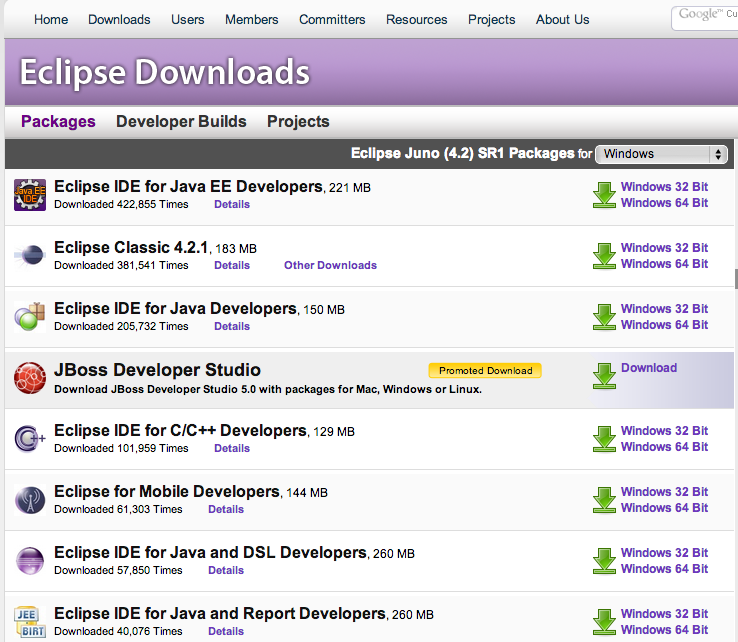Click green download arrow for Report Developers

click(x=604, y=622)
